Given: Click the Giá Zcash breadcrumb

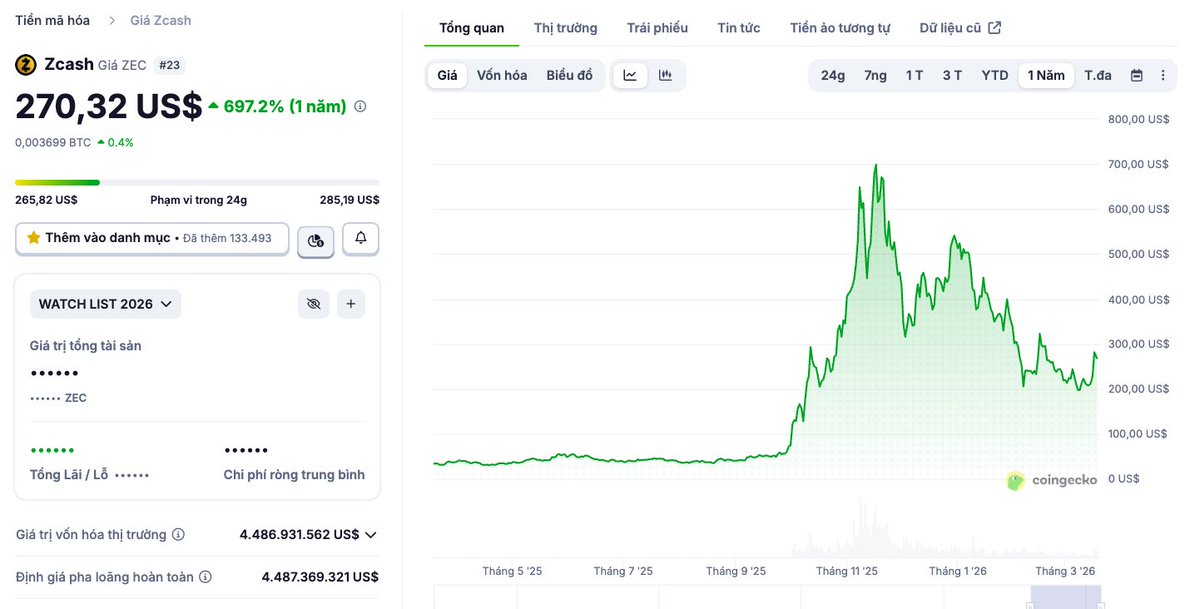Looking at the screenshot, I should pos(161,20).
